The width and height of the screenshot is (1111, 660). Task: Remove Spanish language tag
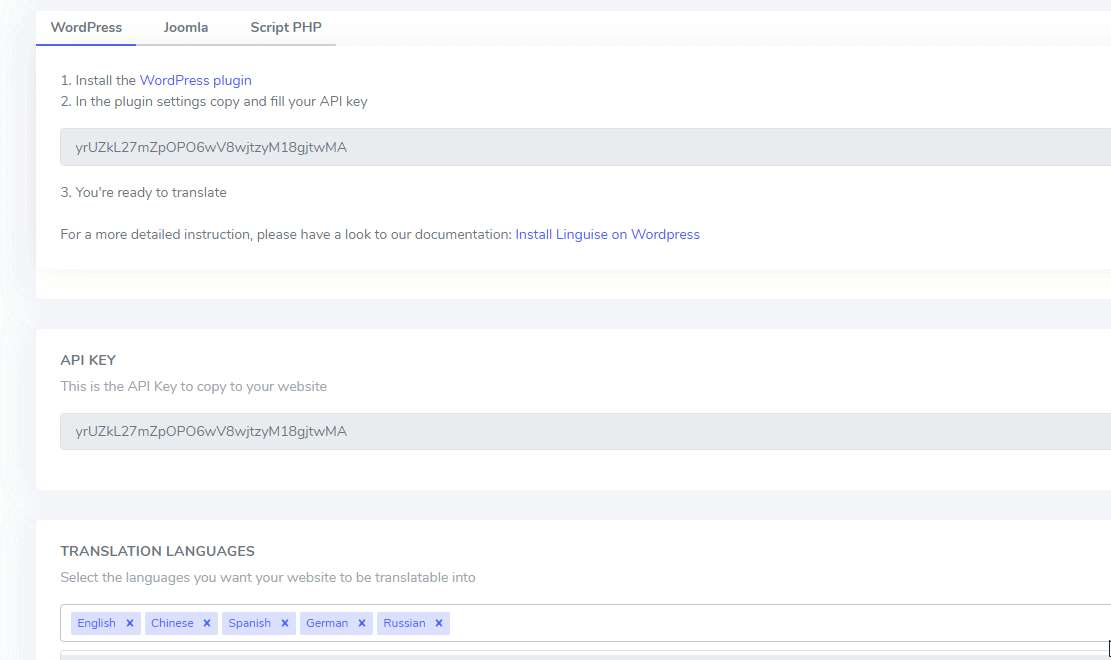click(285, 623)
